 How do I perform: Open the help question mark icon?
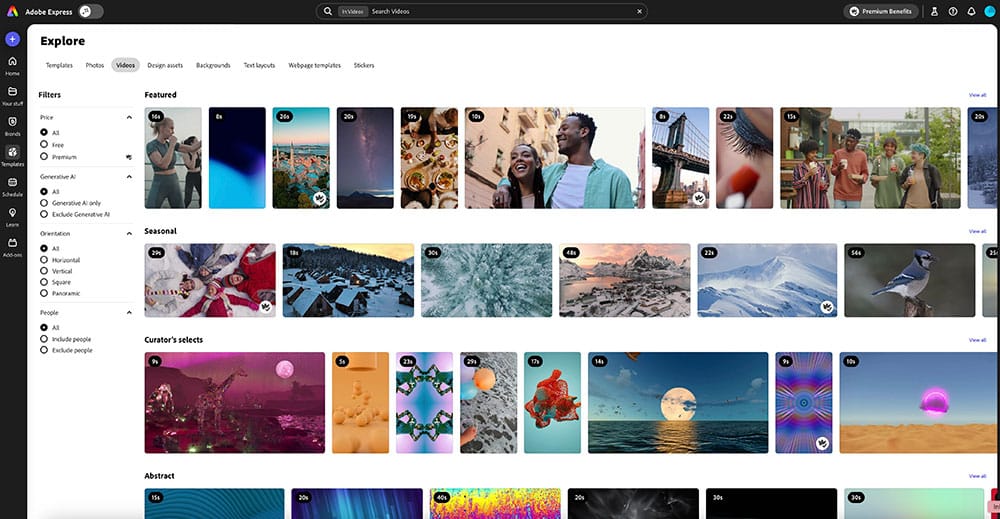[953, 11]
